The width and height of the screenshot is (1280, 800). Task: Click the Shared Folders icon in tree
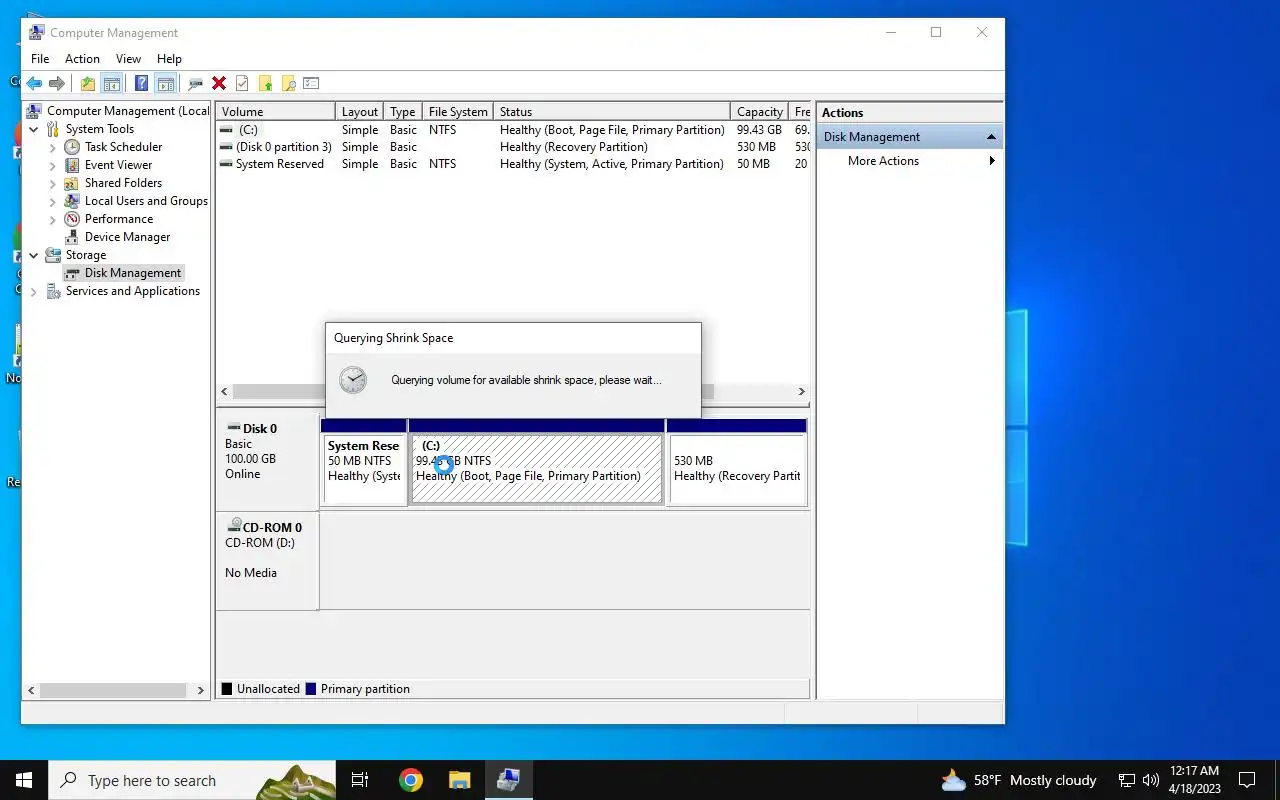72,183
